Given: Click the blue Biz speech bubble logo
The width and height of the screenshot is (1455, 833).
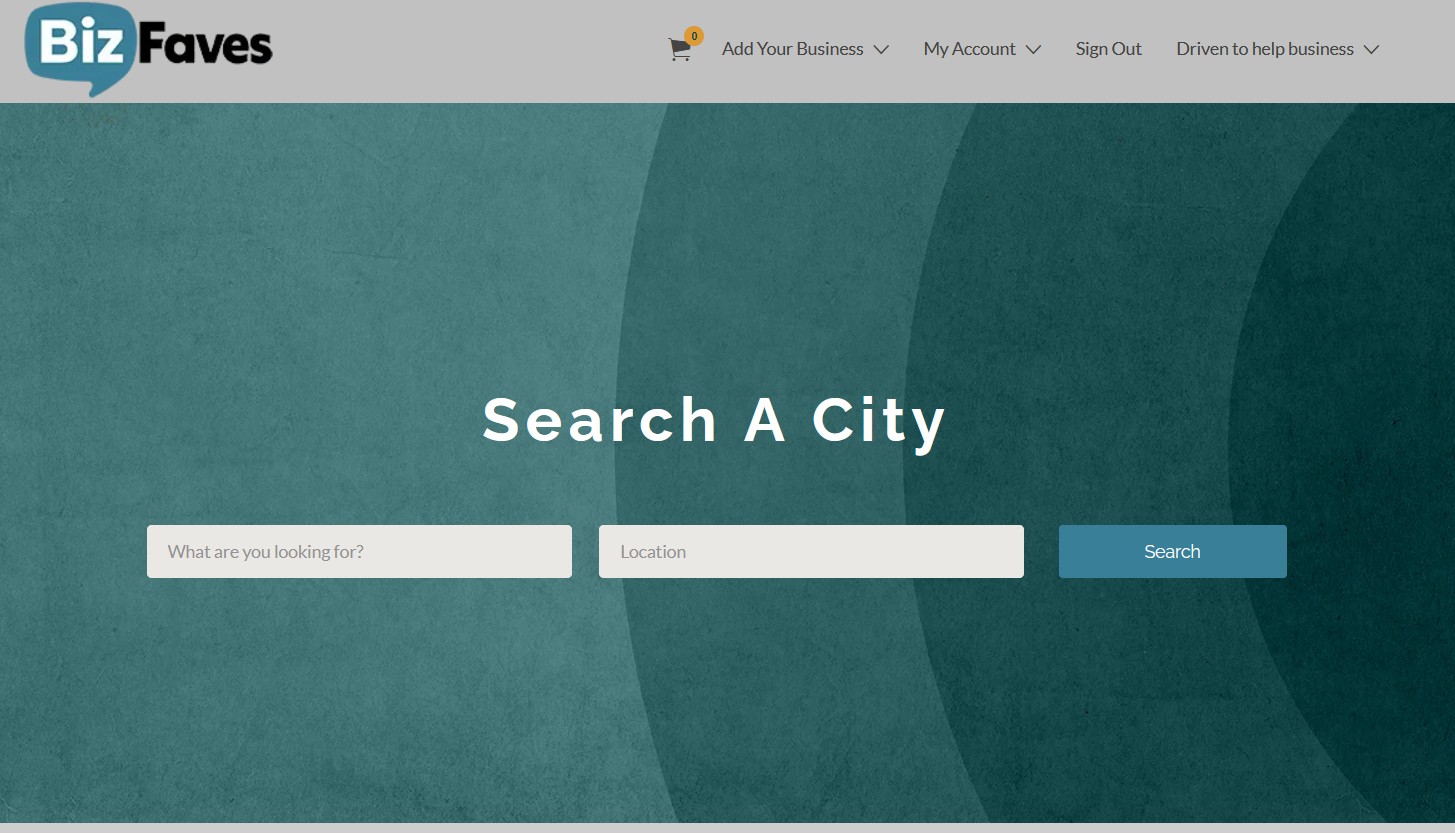Looking at the screenshot, I should (80, 45).
